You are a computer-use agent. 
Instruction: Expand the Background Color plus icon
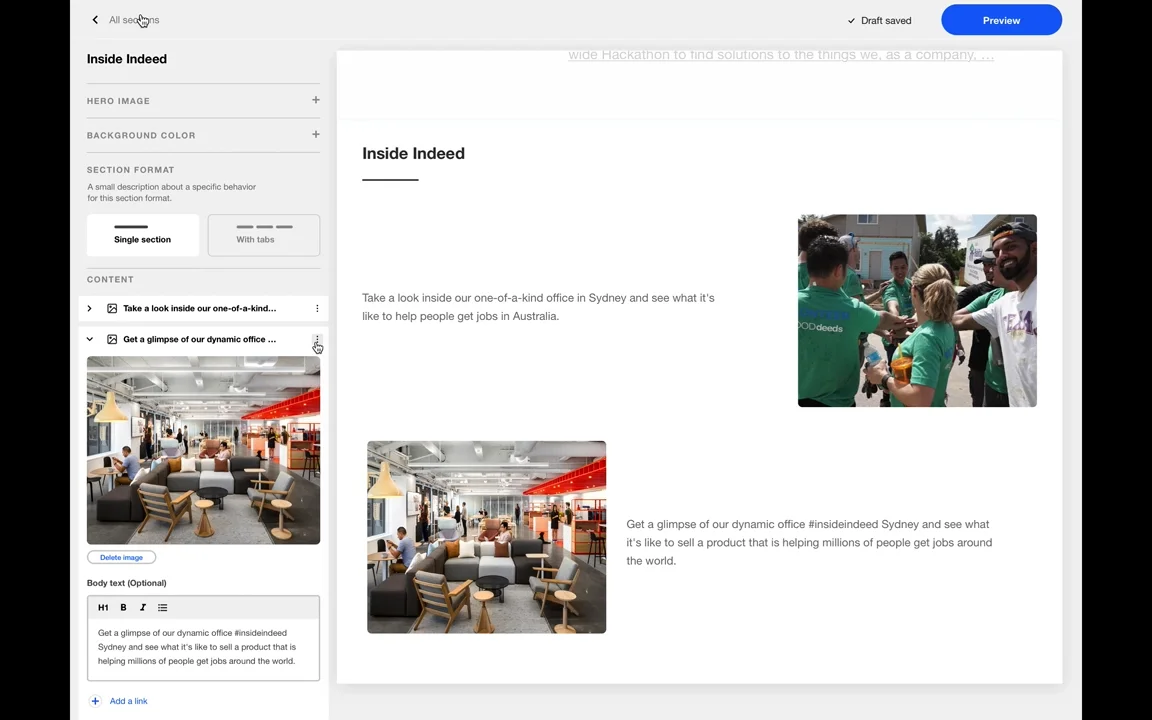coord(315,134)
